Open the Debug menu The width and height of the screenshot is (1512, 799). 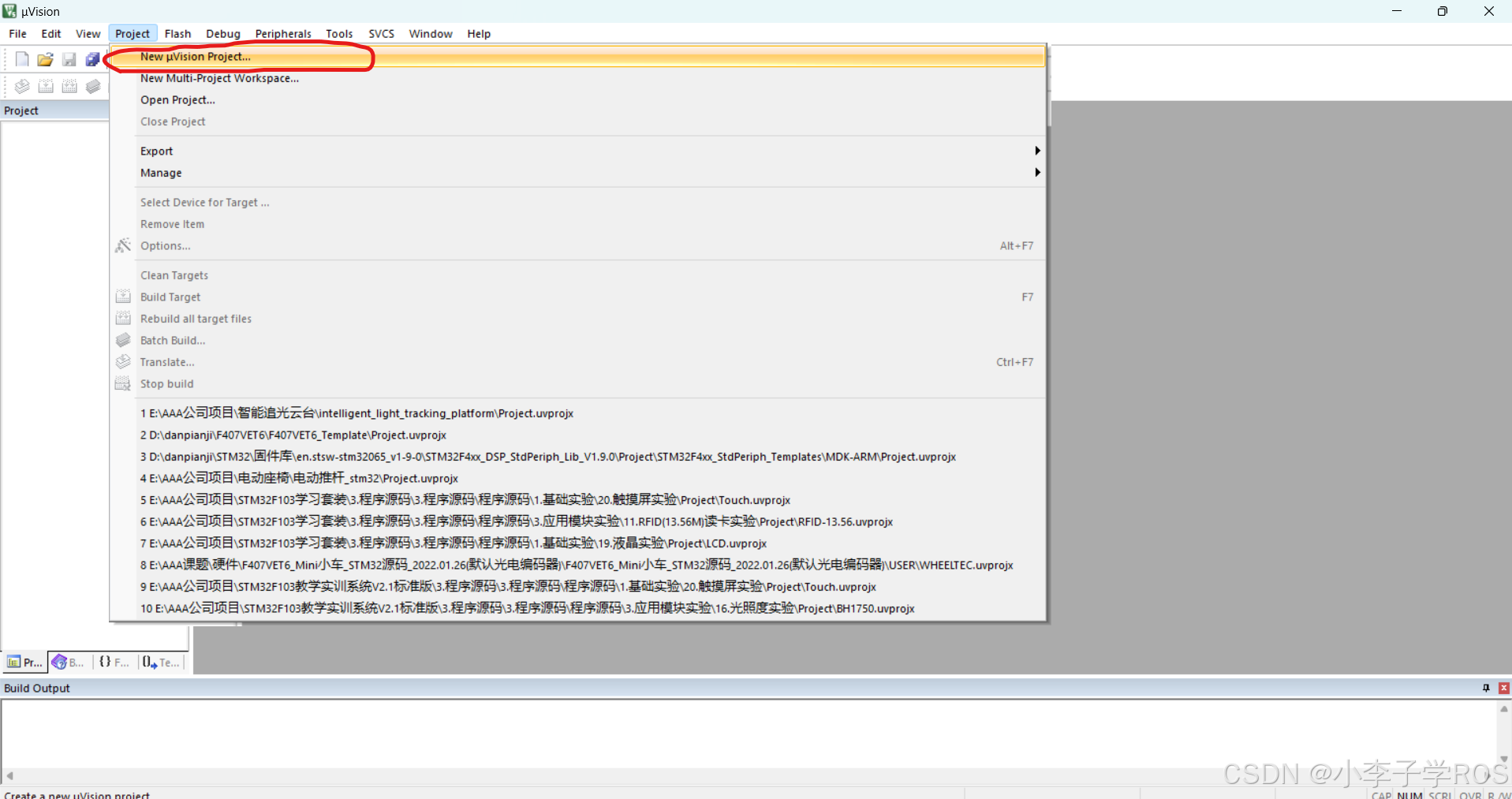click(x=222, y=33)
